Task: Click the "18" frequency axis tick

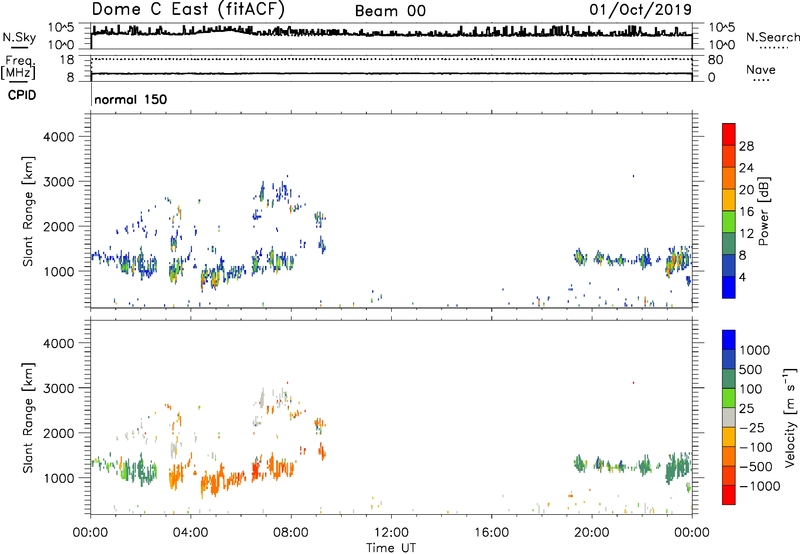Action: [66, 60]
